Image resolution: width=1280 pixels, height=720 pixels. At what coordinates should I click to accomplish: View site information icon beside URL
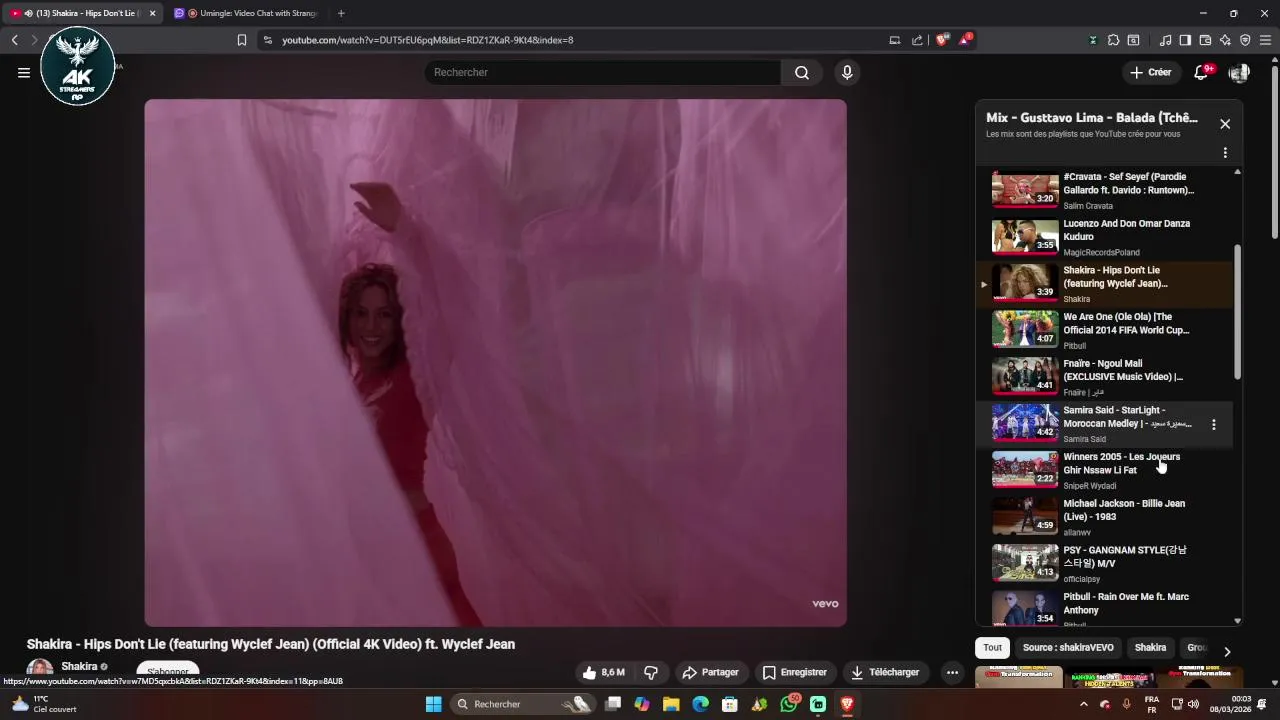pyautogui.click(x=267, y=40)
